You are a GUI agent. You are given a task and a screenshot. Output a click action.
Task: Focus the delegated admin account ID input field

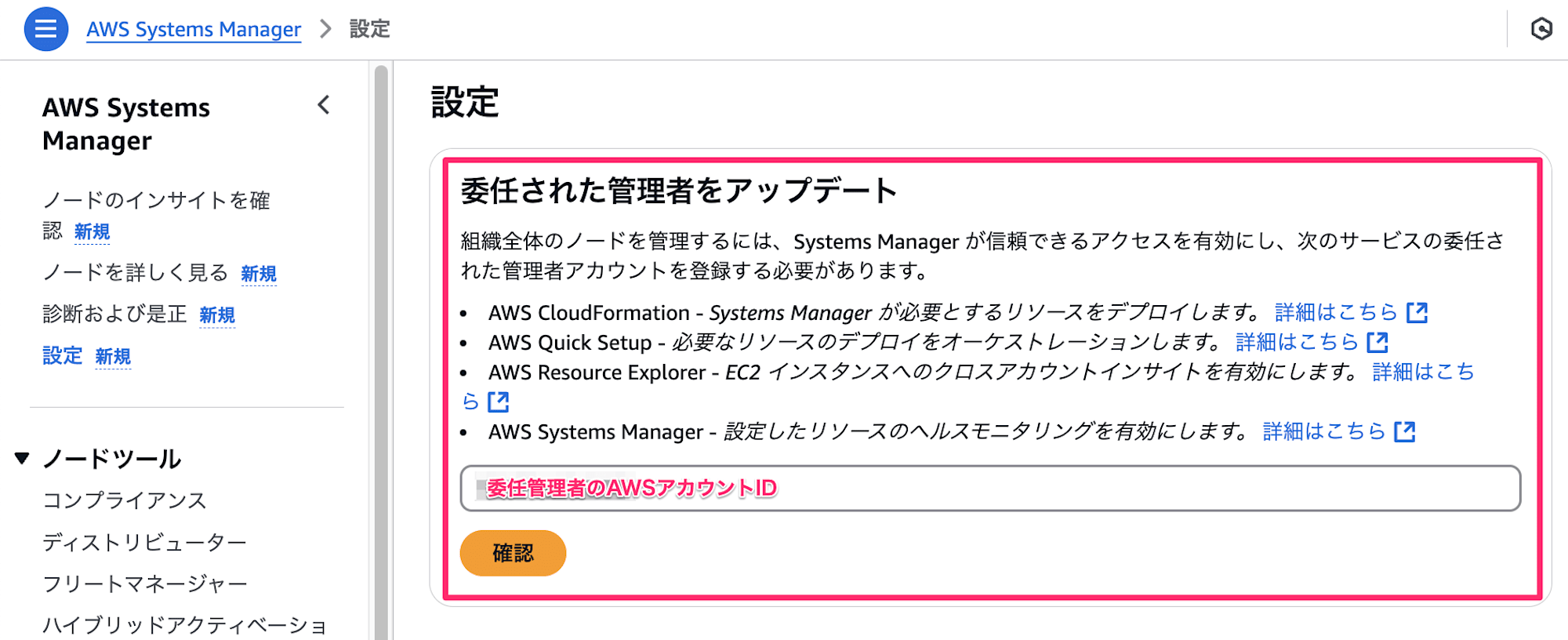coord(990,488)
